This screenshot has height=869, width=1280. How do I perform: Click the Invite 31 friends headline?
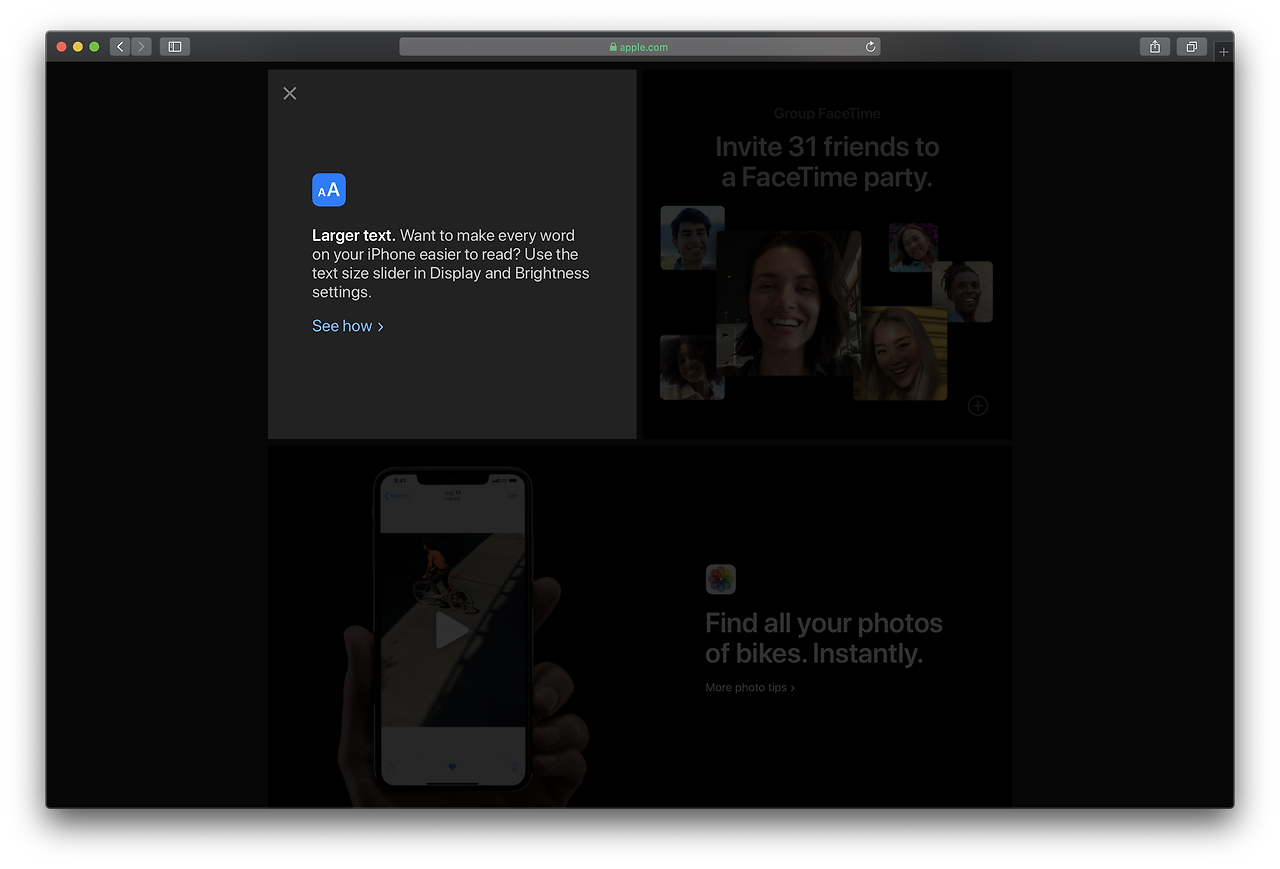click(827, 162)
